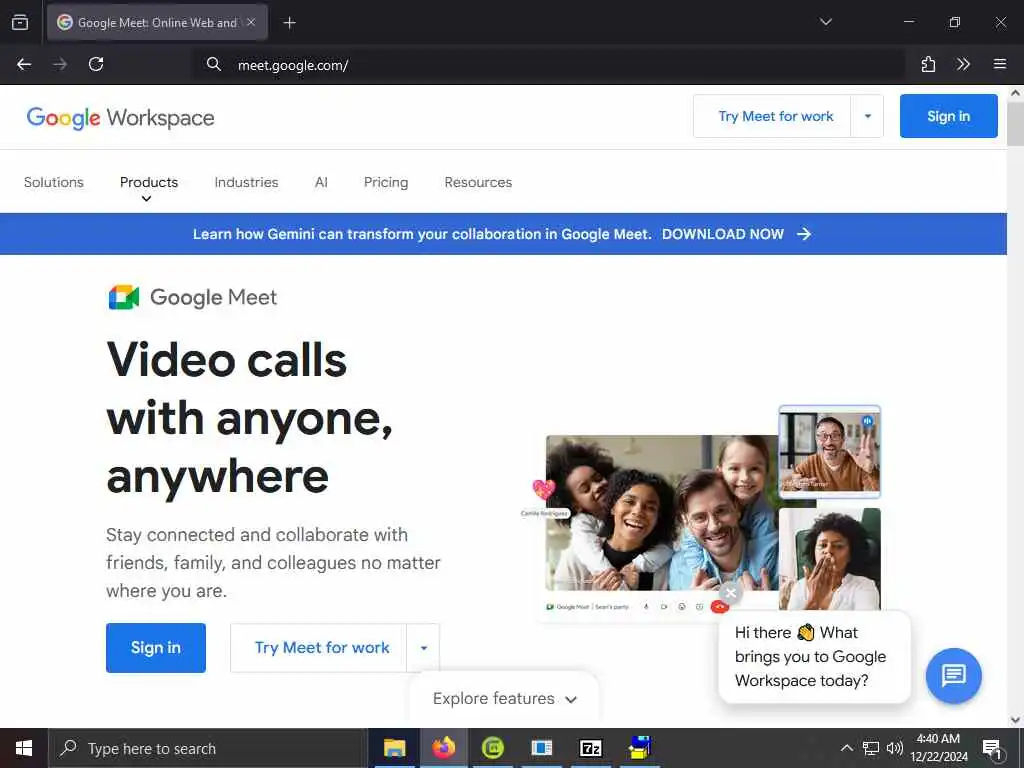This screenshot has height=768, width=1024.
Task: Click the DOWNLOAD NOW banner link
Action: click(x=722, y=234)
